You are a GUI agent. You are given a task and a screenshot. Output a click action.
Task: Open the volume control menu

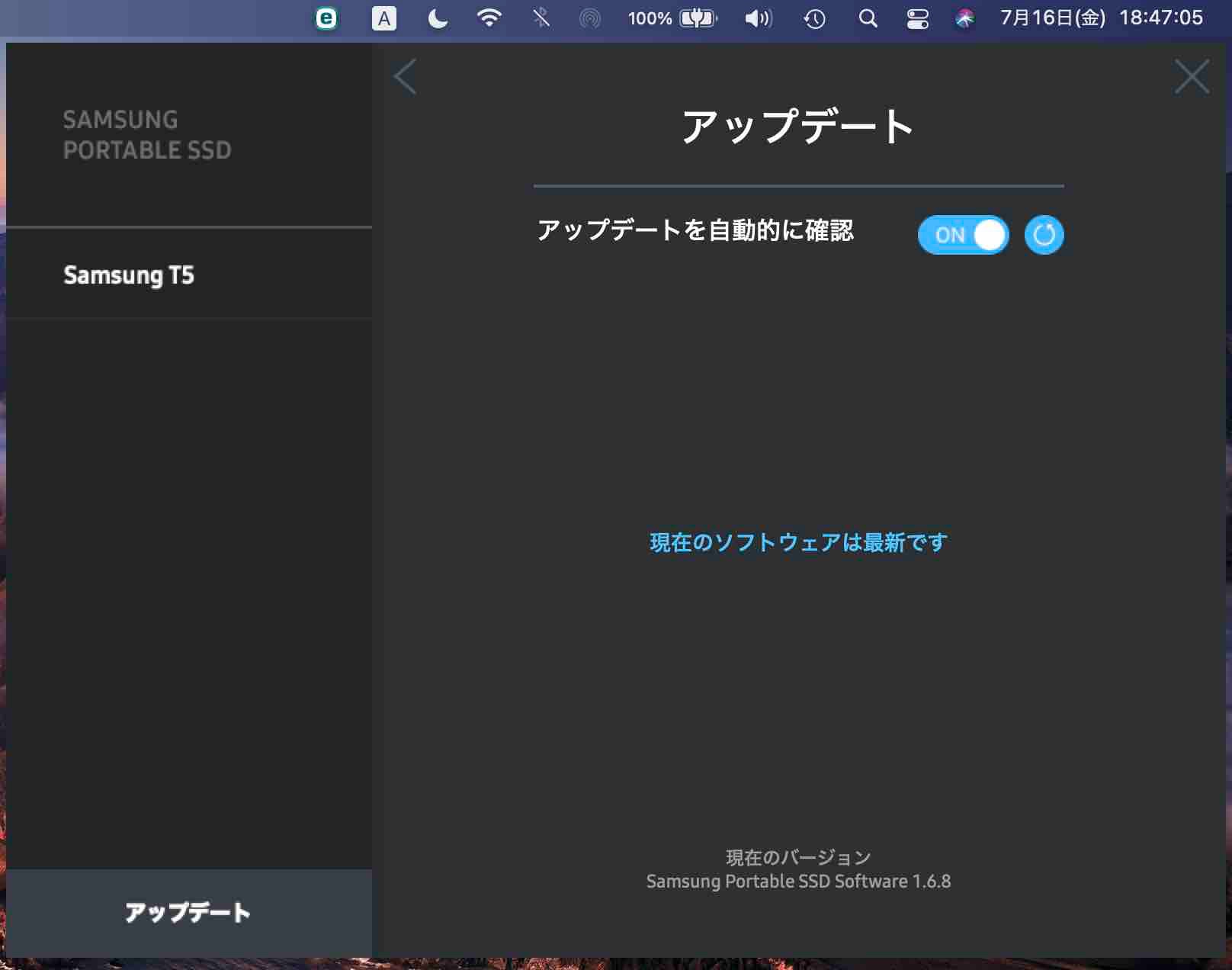click(758, 18)
